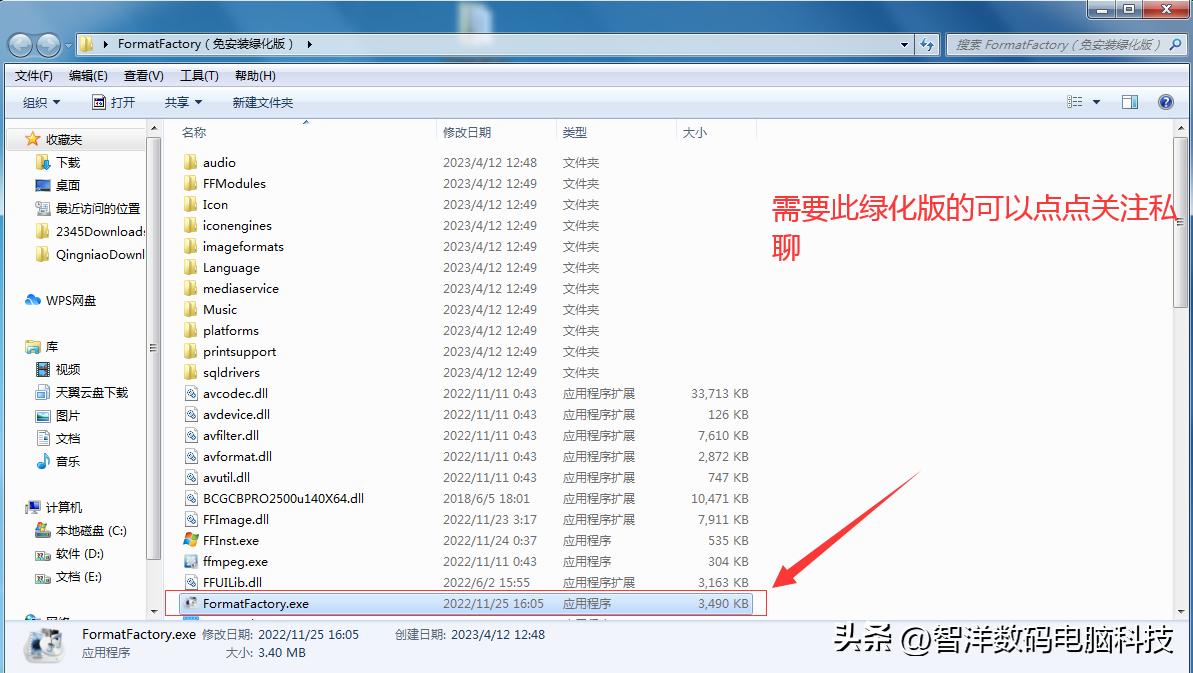Open the 查看(V) menu
The image size is (1193, 673).
click(x=142, y=75)
